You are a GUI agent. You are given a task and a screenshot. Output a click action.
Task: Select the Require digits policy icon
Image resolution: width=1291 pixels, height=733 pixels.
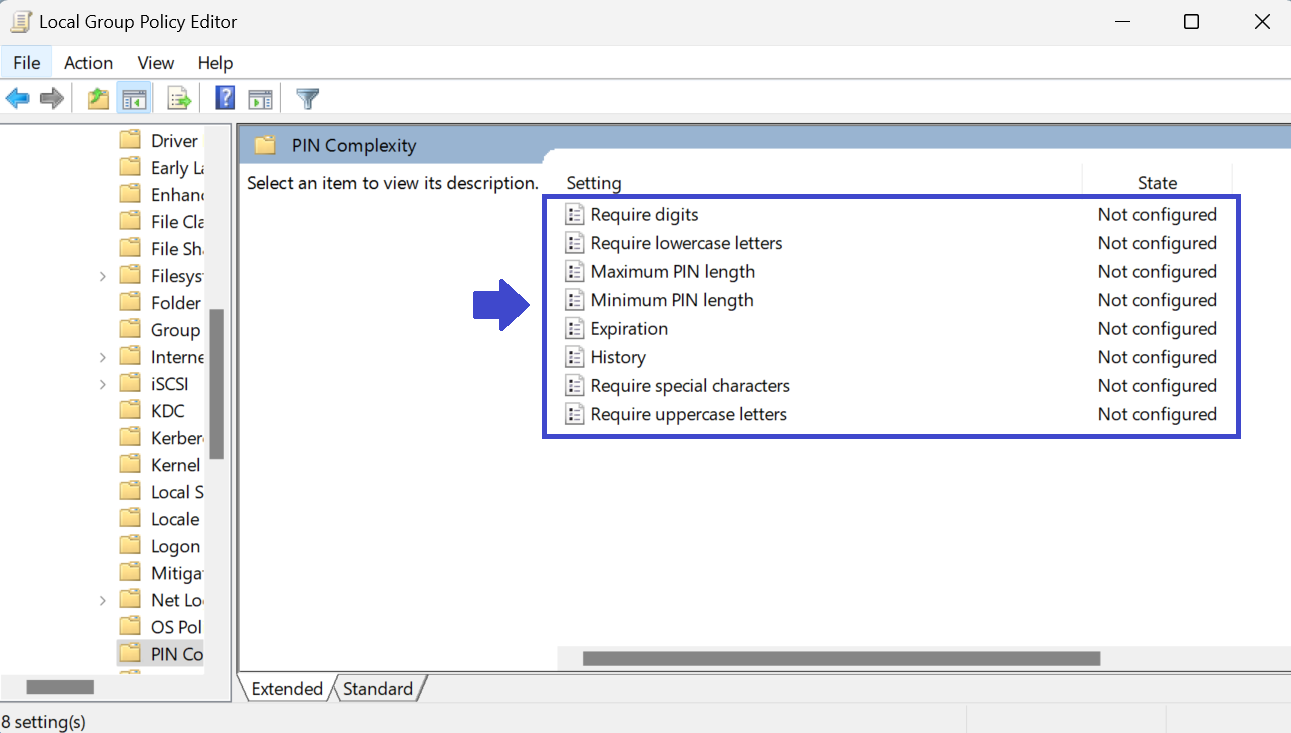tap(575, 215)
